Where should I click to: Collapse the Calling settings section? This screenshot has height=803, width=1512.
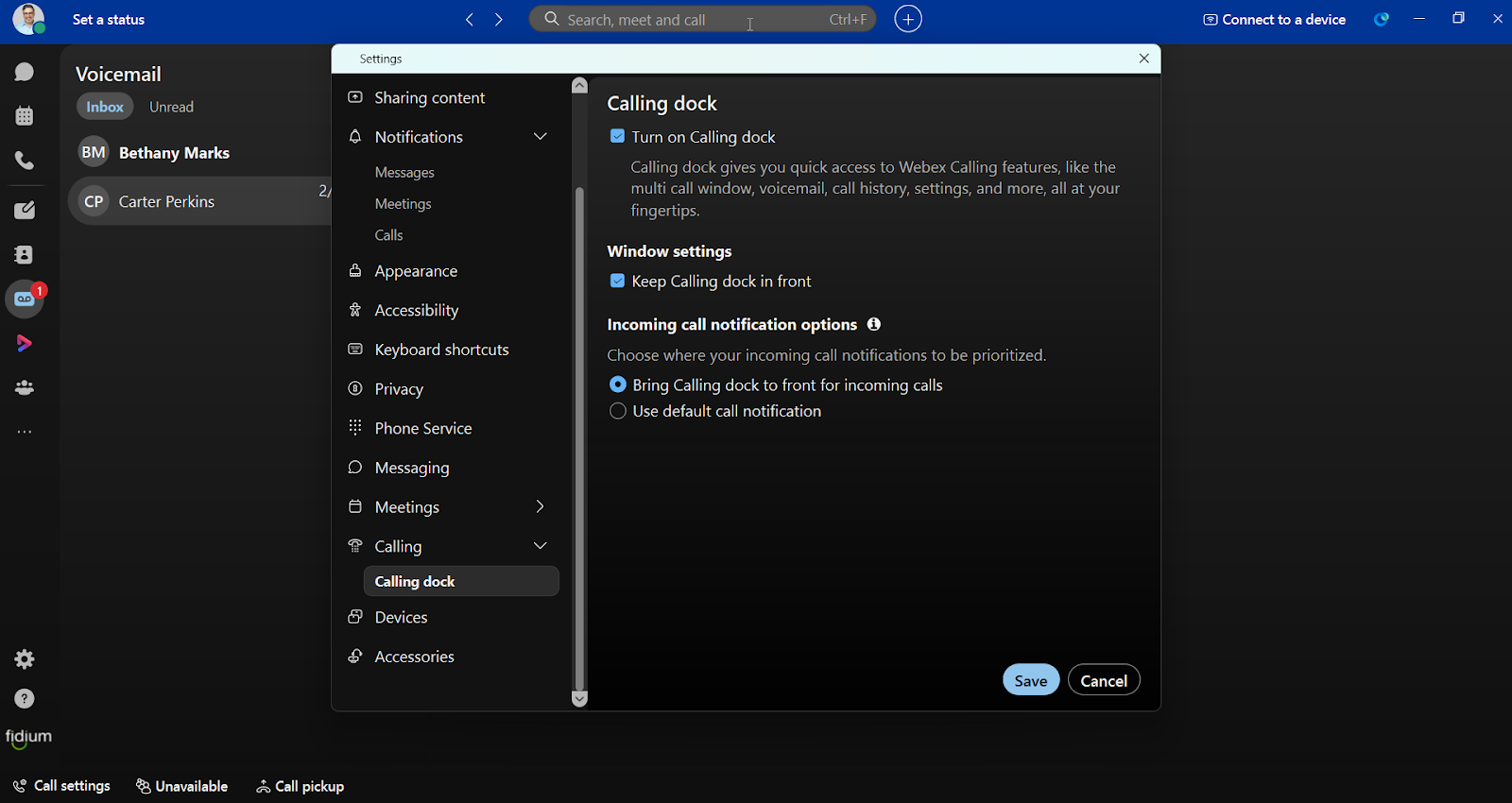(541, 546)
